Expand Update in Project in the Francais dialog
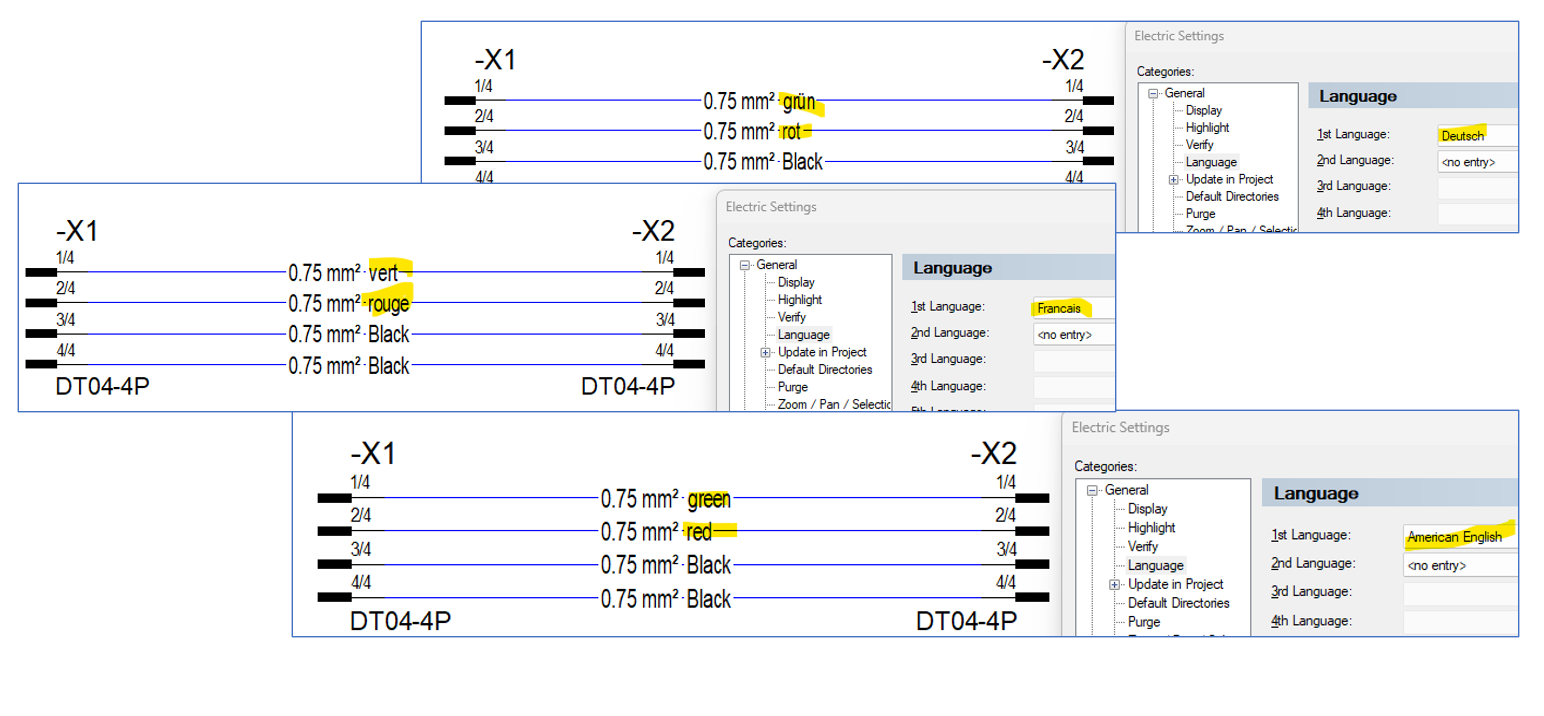 (x=765, y=352)
